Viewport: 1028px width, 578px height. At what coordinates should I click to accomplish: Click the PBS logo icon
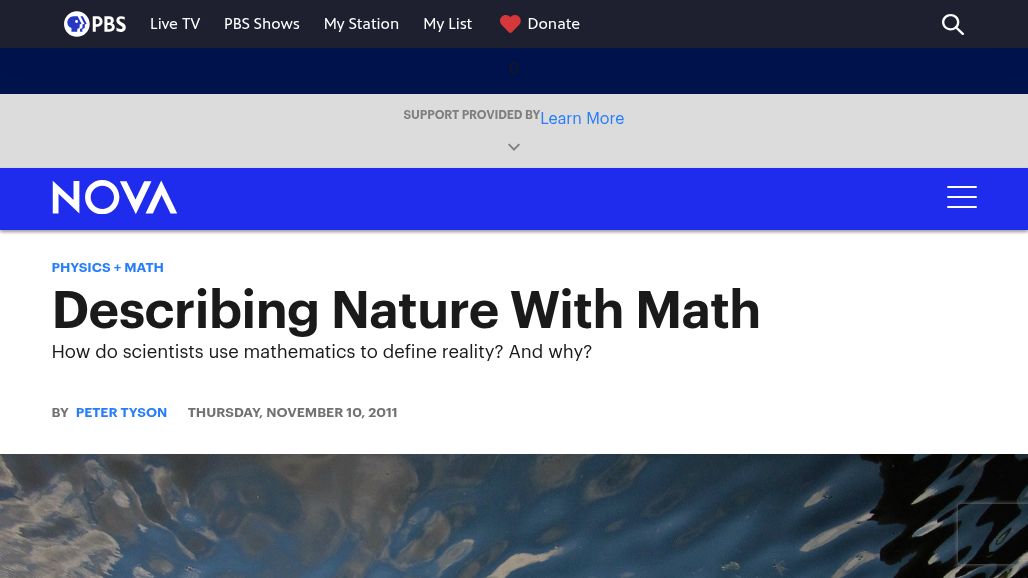coord(94,24)
